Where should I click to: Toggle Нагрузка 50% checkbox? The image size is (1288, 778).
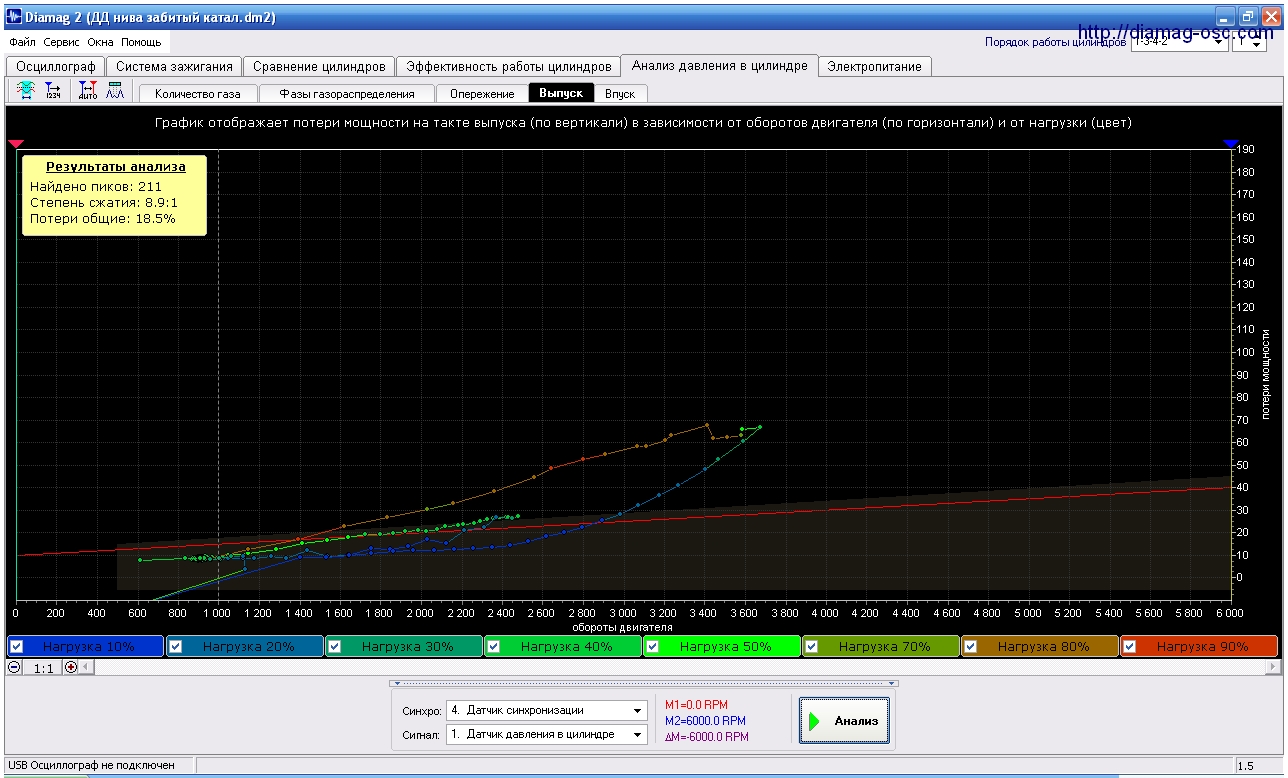point(652,646)
